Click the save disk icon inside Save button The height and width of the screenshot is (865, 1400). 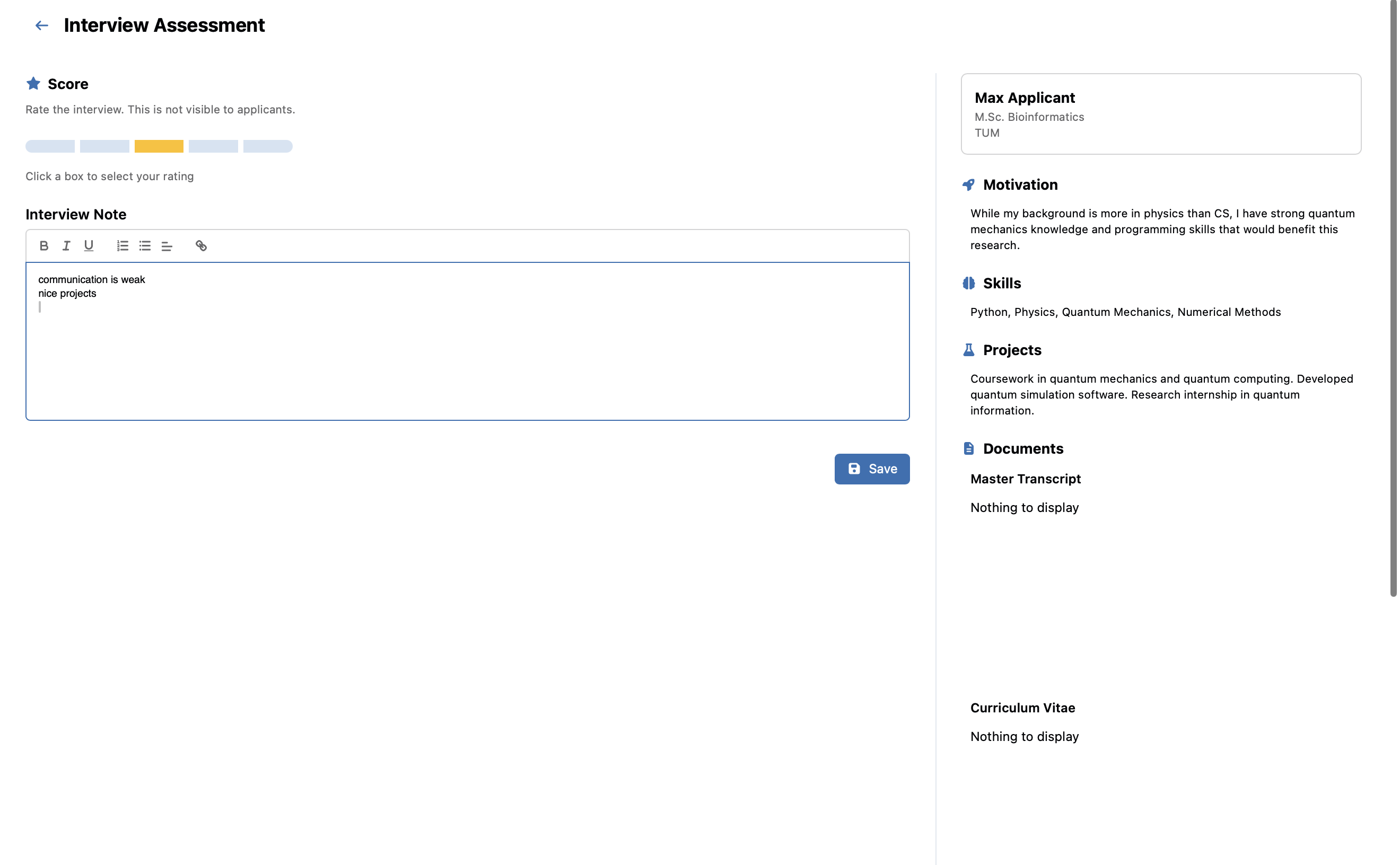[855, 469]
